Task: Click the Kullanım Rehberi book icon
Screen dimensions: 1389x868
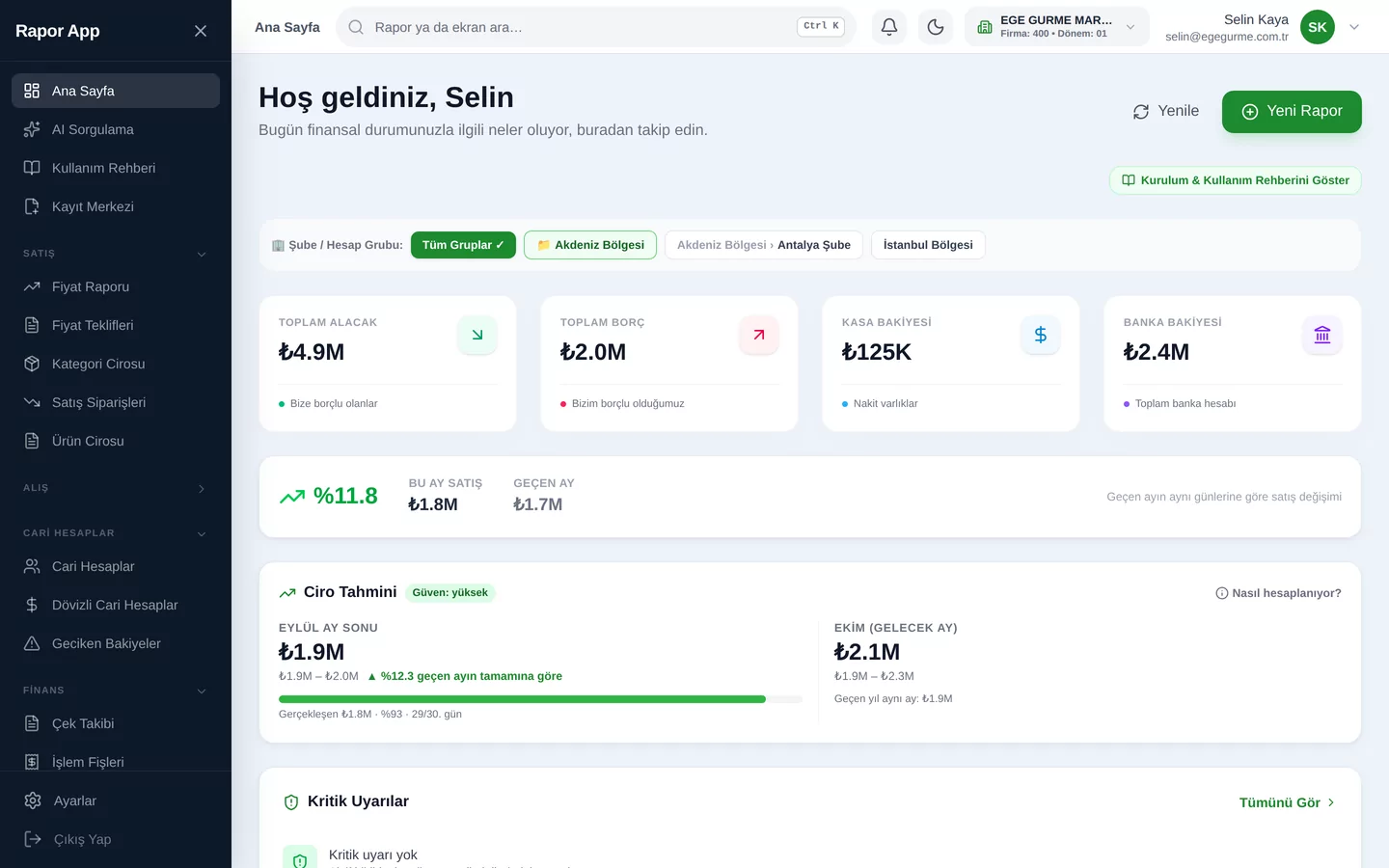Action: (32, 168)
